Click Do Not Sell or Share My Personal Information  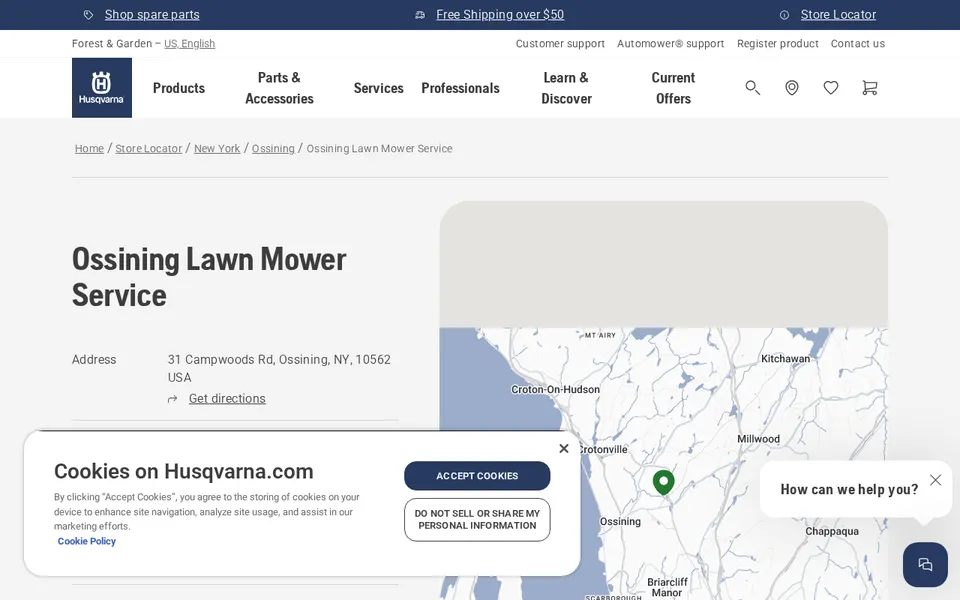477,520
